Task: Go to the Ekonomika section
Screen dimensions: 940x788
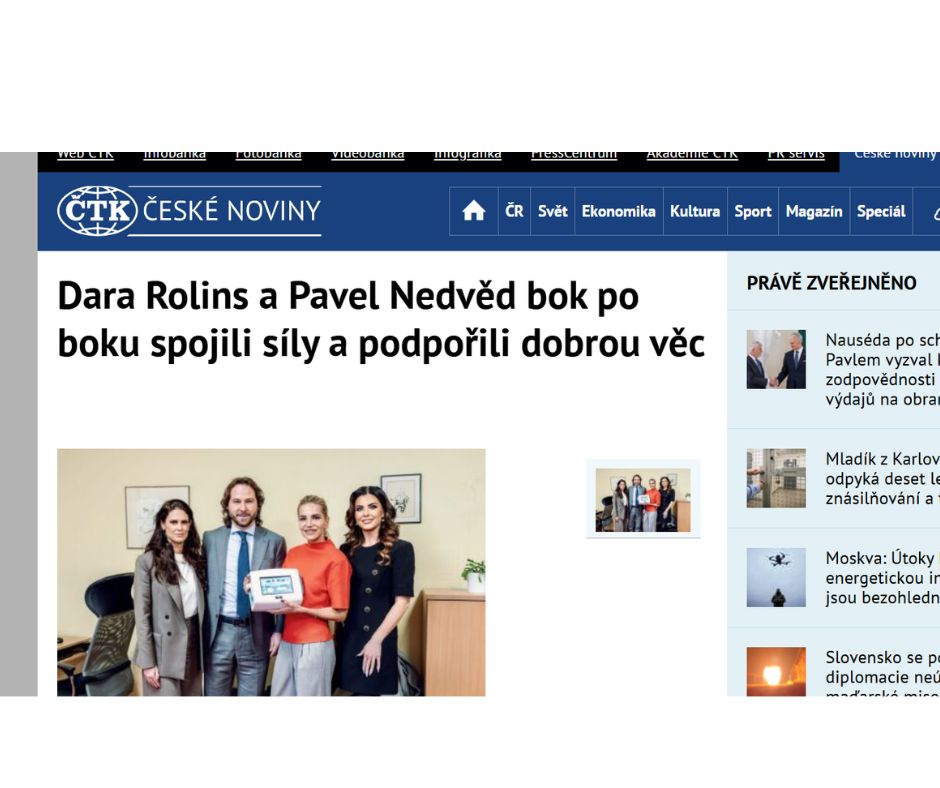Action: click(618, 211)
